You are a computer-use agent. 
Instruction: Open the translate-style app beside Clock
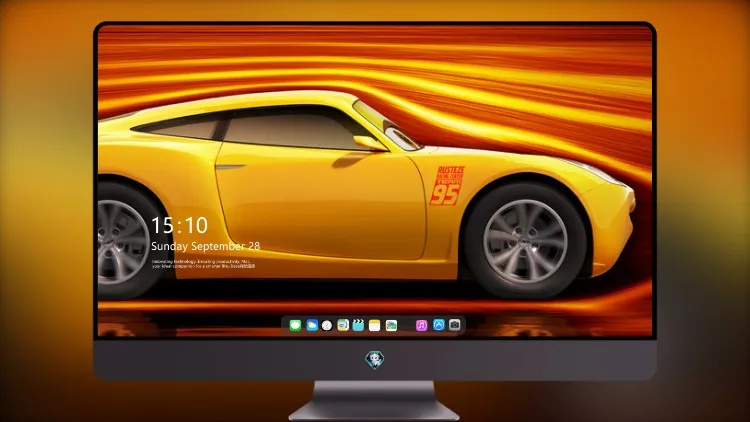[343, 325]
